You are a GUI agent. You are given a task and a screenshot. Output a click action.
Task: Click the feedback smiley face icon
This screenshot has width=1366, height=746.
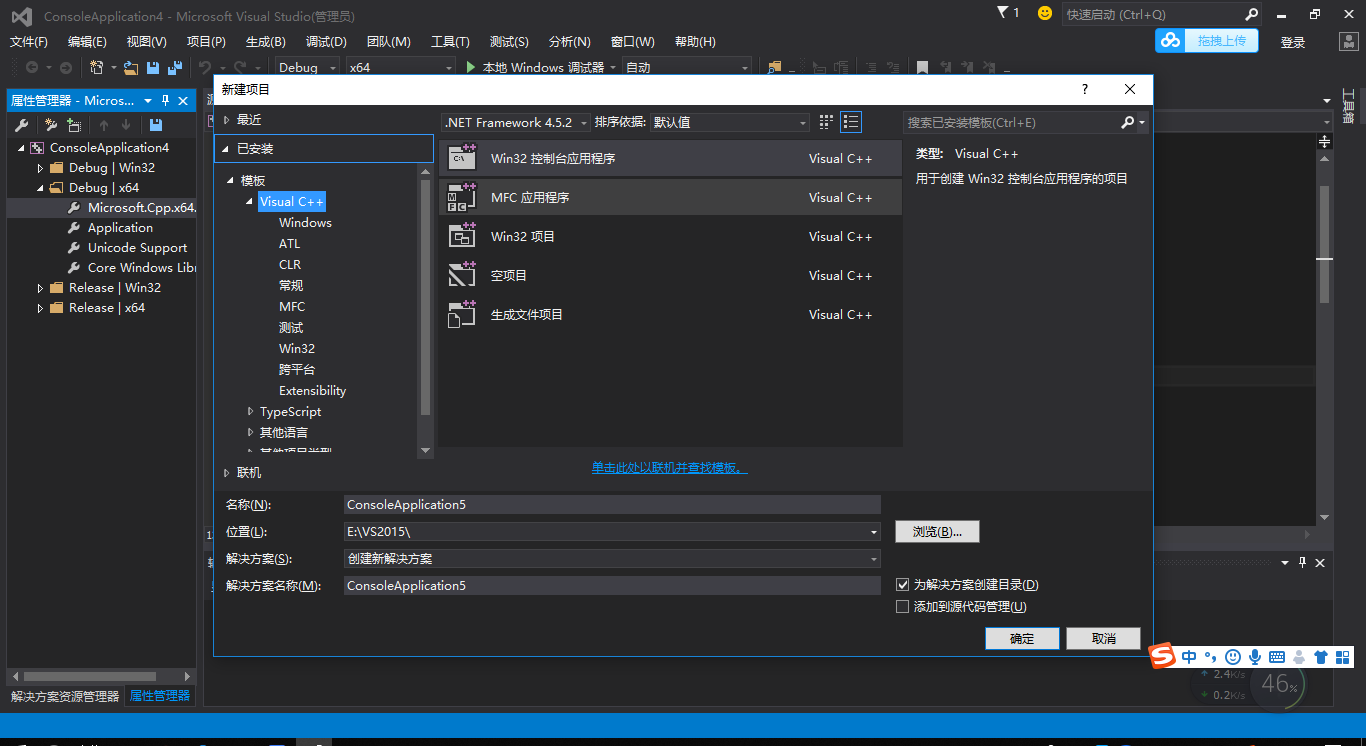pyautogui.click(x=1045, y=13)
